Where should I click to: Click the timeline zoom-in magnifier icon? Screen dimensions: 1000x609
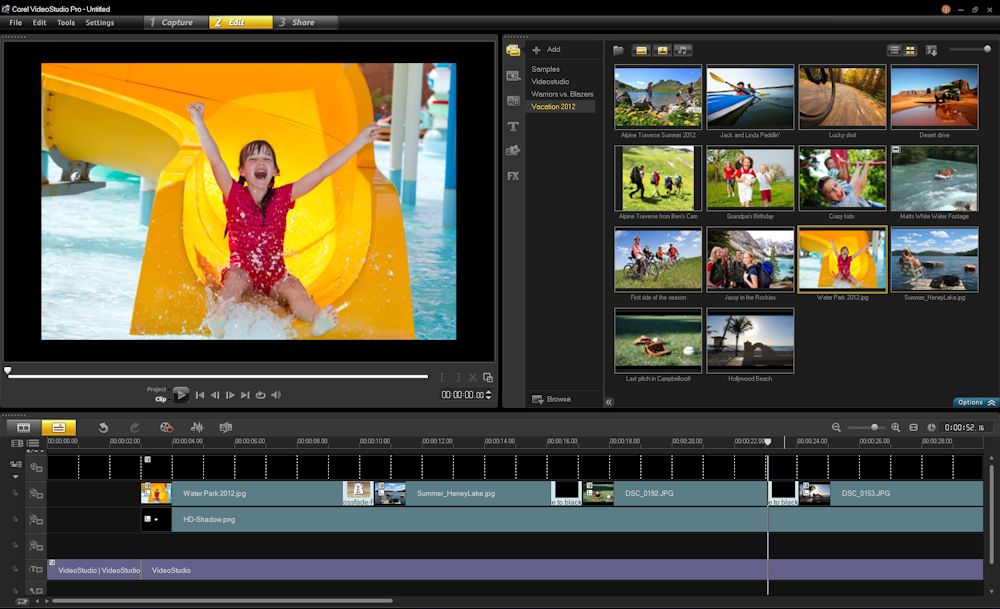tap(896, 427)
